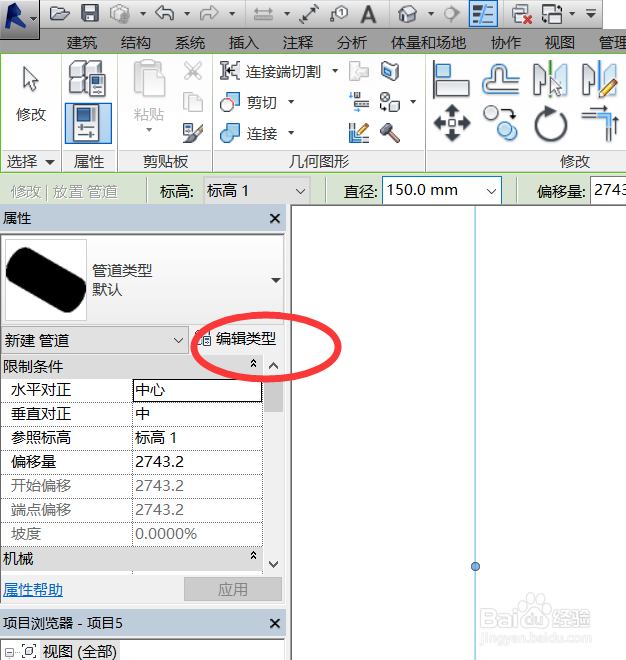
Task: Expand the 连接 dropdown arrow
Action: 291,133
